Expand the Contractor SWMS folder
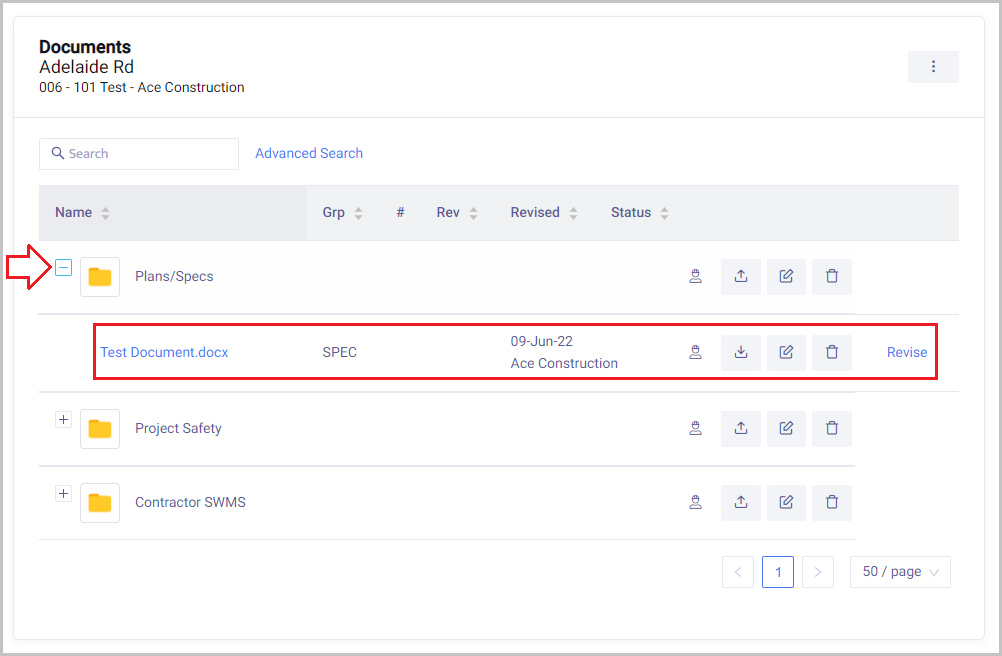The height and width of the screenshot is (656, 1002). (63, 494)
